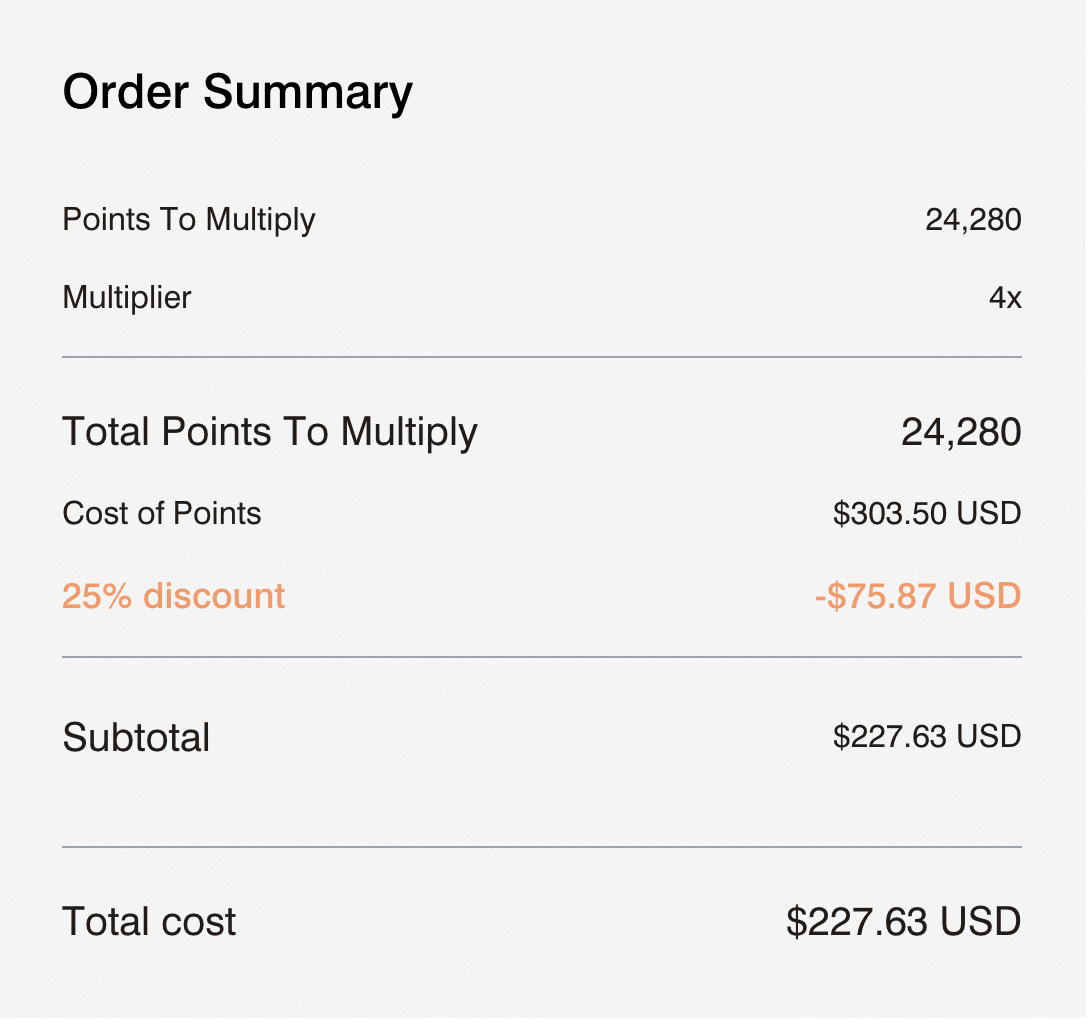Click the Total cost label
The width and height of the screenshot is (1088, 1028).
click(149, 923)
